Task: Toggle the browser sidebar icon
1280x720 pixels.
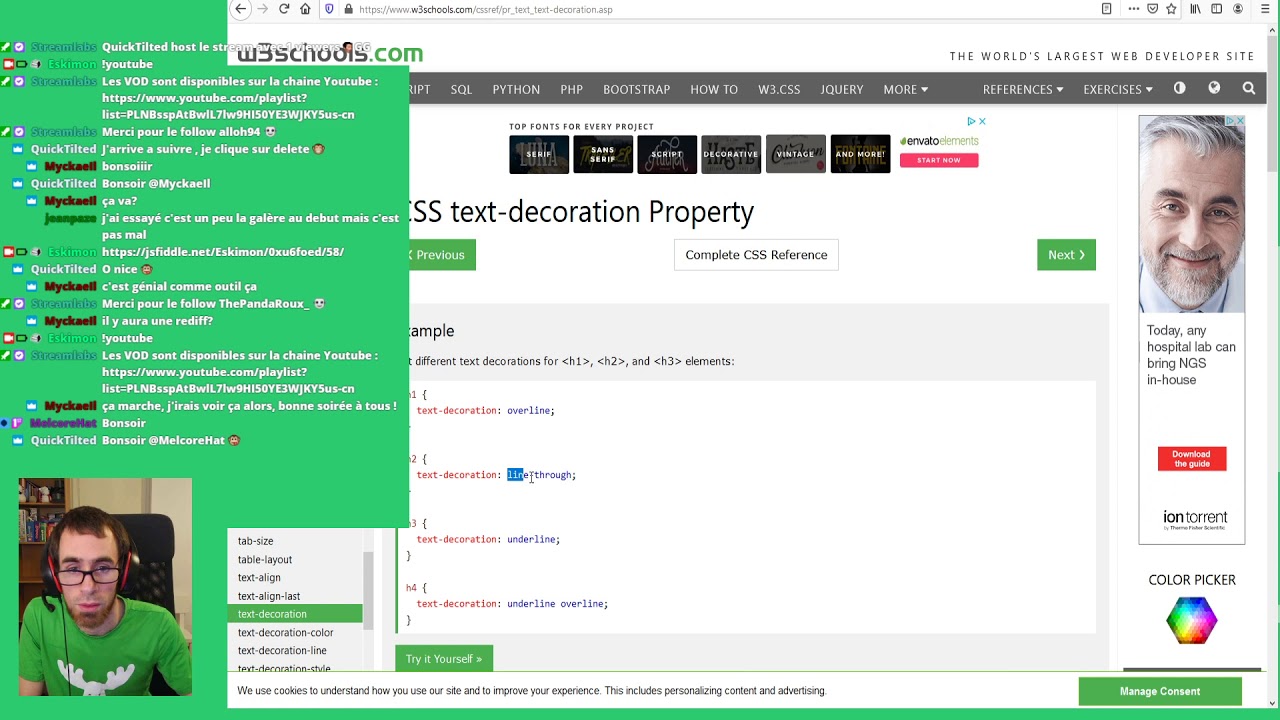Action: click(1217, 9)
